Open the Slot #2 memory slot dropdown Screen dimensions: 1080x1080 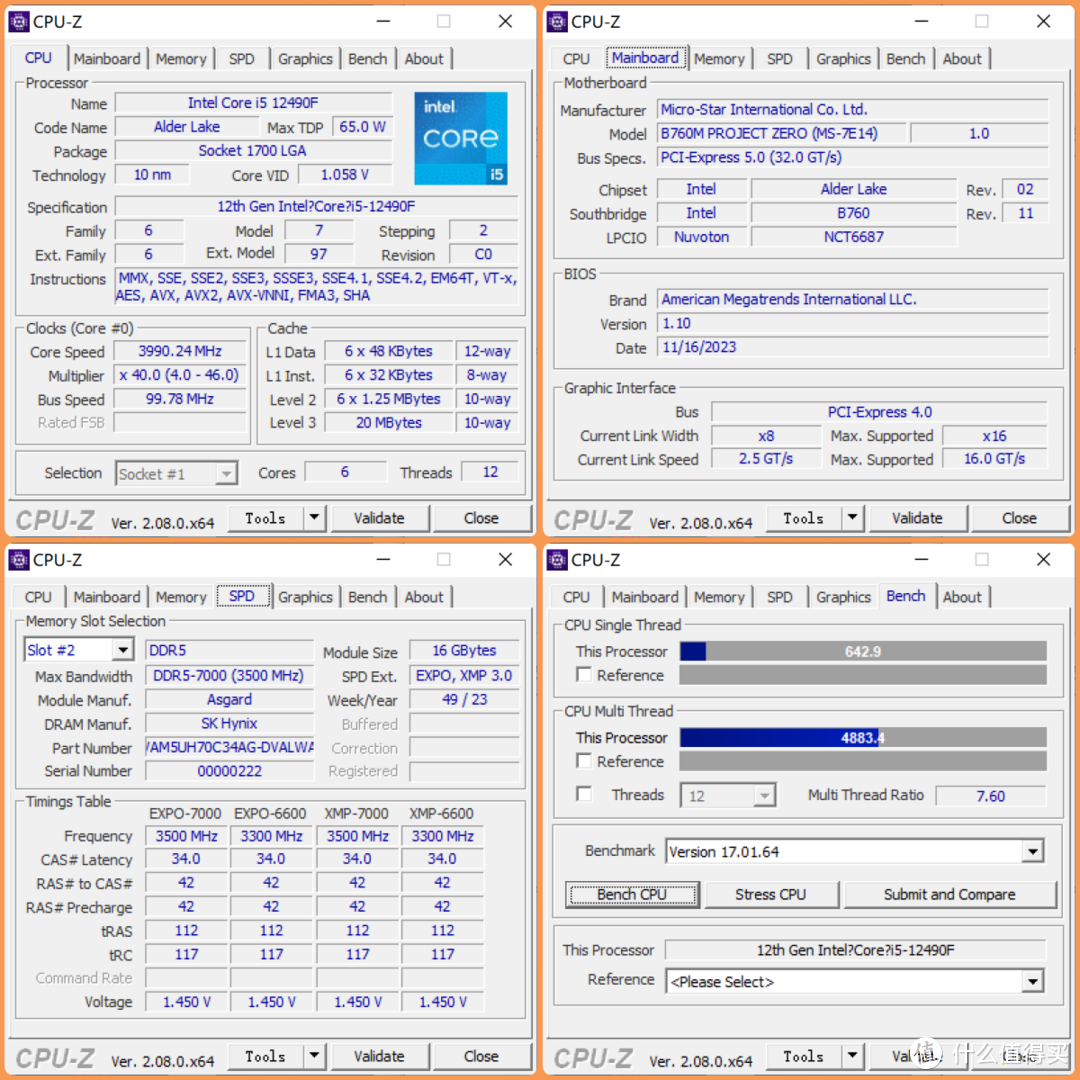(x=124, y=650)
